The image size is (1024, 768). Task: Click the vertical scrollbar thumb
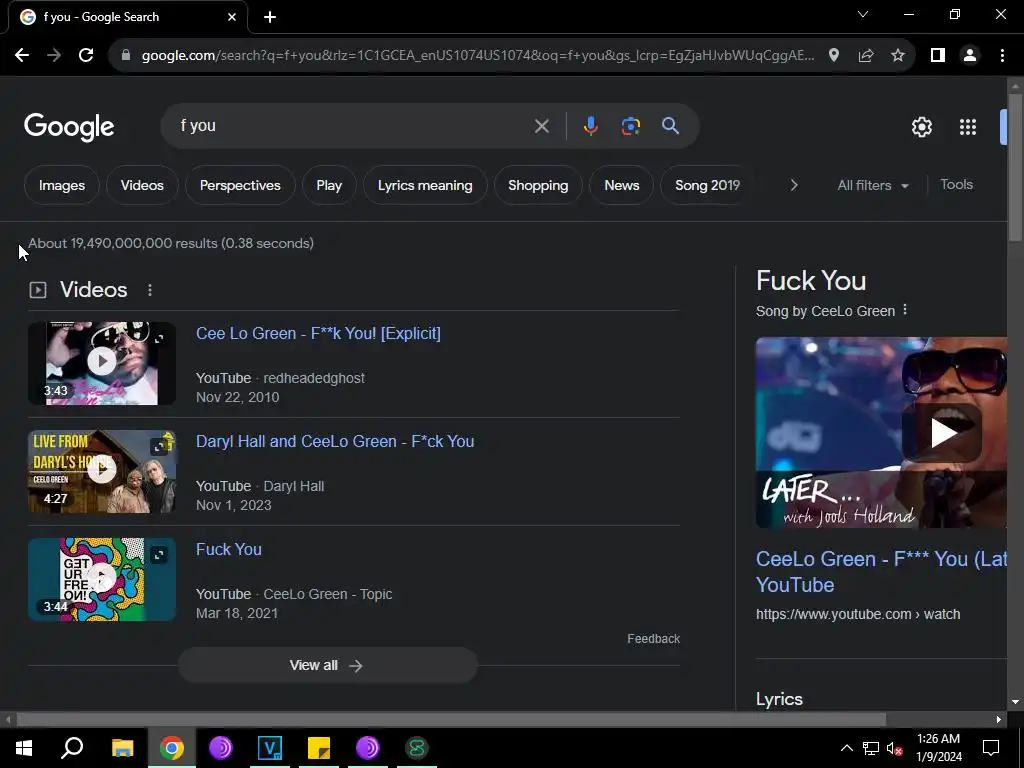1015,167
